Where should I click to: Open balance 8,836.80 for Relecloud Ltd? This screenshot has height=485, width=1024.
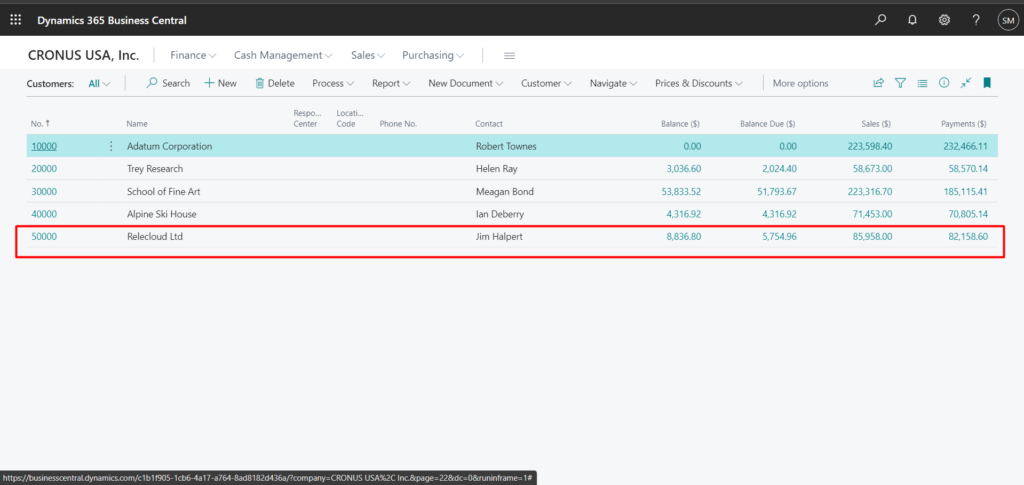point(684,236)
